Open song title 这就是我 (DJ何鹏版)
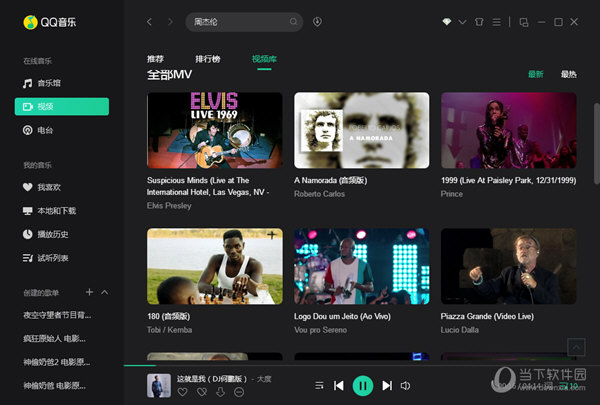Viewport: 600px width, 405px height. [212, 379]
